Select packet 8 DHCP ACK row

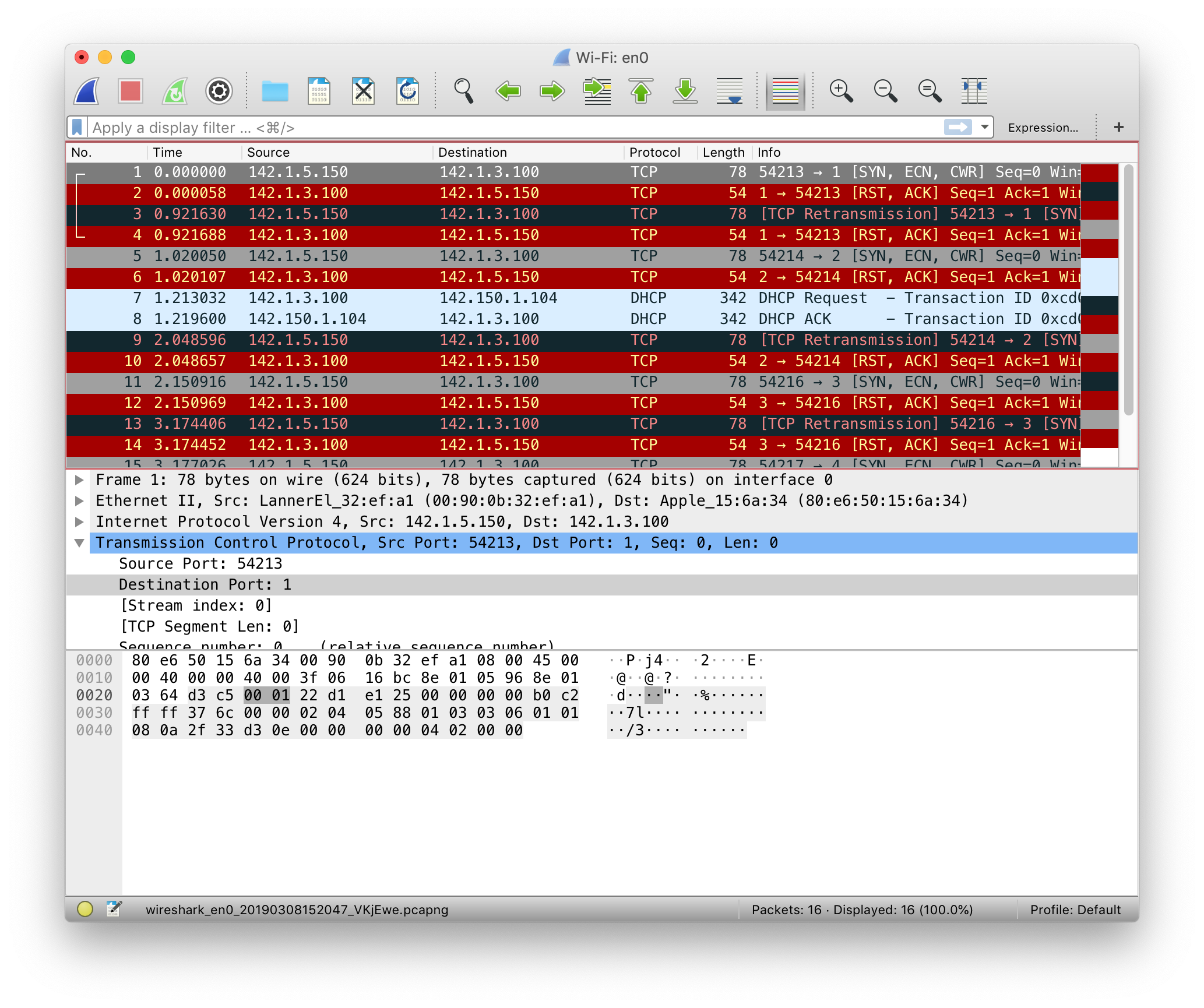coord(573,319)
